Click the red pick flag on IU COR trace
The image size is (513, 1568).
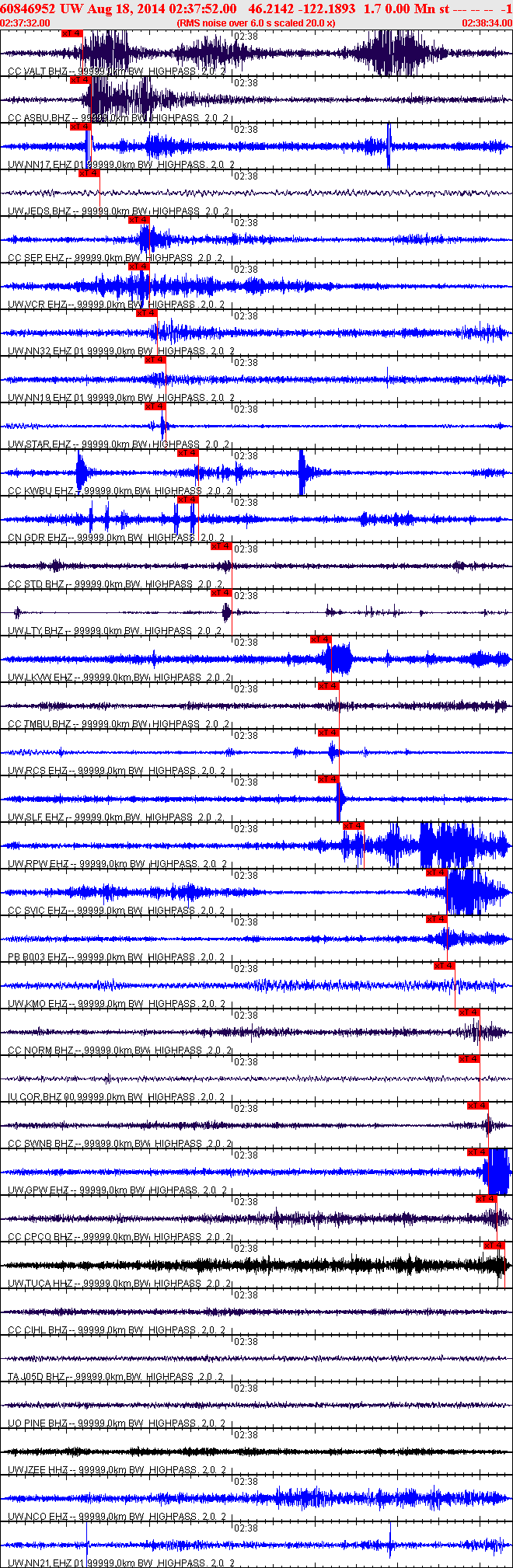(x=469, y=1059)
